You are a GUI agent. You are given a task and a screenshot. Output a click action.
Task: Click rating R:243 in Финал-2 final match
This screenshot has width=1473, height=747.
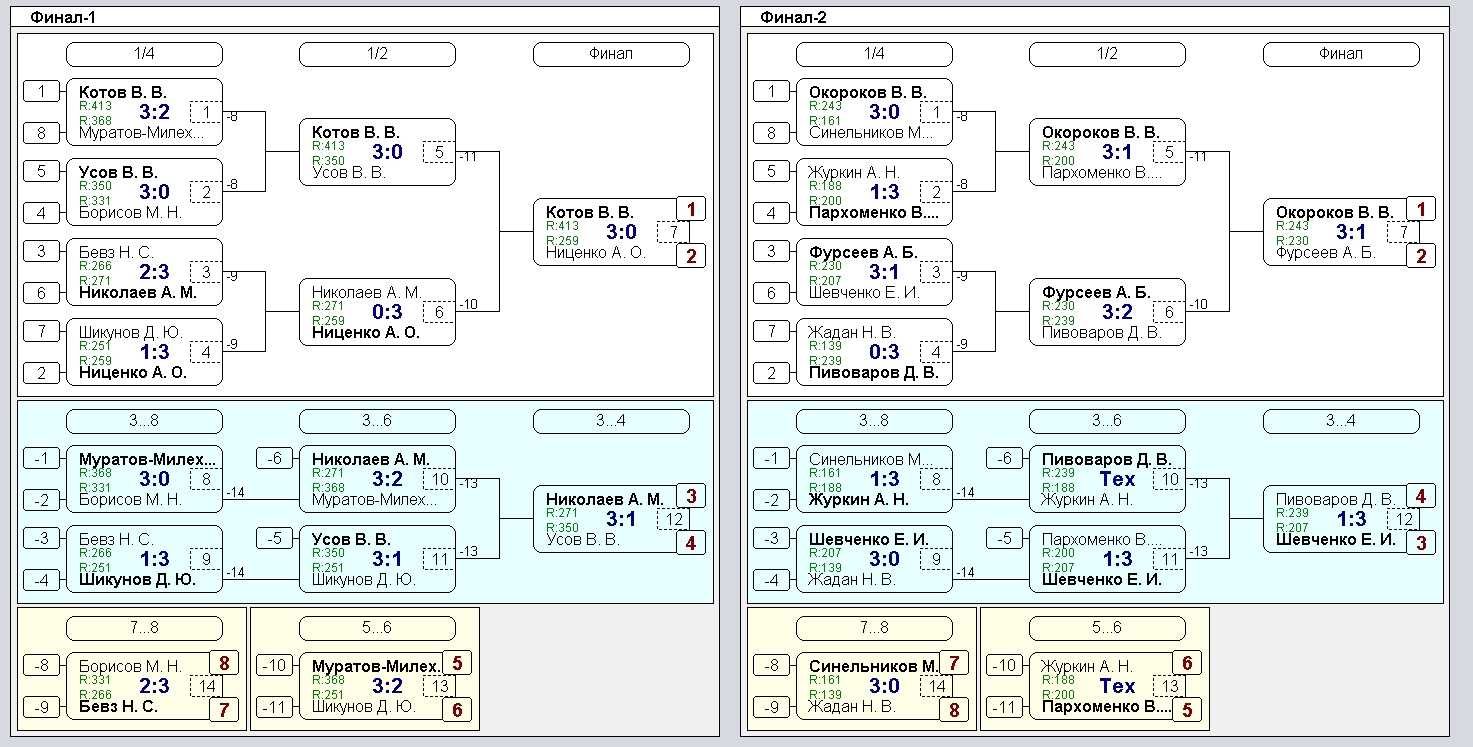click(1291, 226)
